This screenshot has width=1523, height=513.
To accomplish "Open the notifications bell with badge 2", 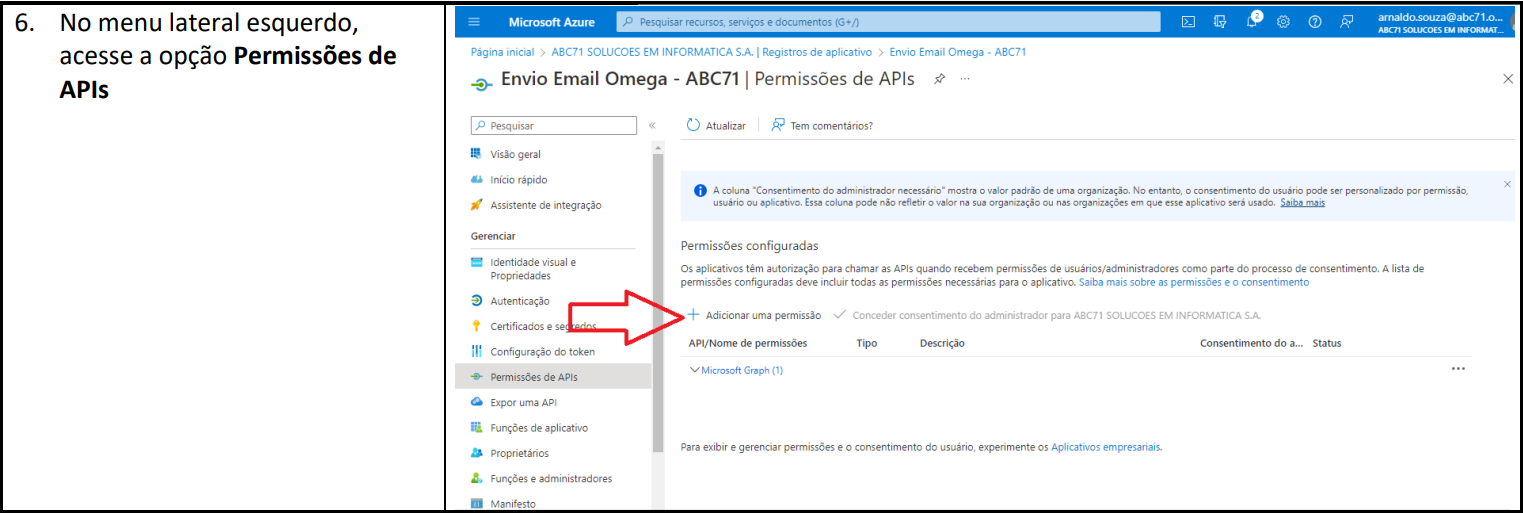I will tap(1253, 21).
